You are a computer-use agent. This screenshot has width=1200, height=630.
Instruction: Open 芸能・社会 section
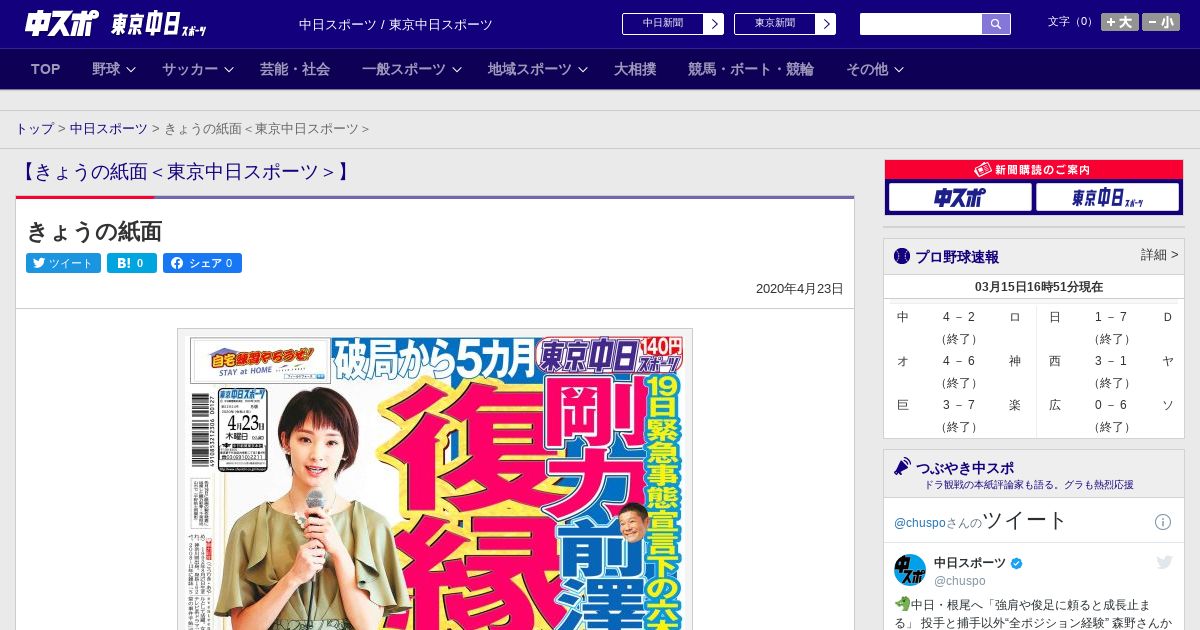(295, 69)
